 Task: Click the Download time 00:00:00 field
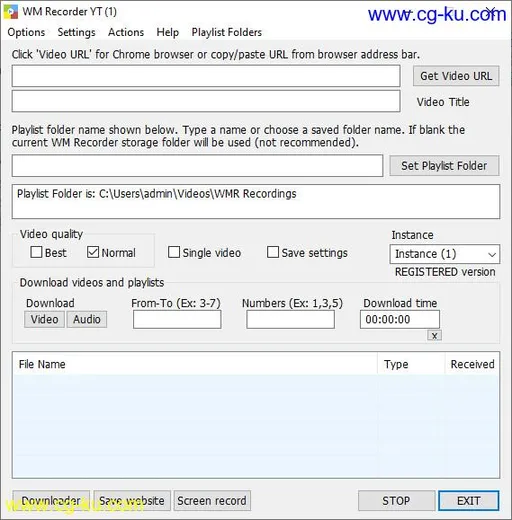400,319
